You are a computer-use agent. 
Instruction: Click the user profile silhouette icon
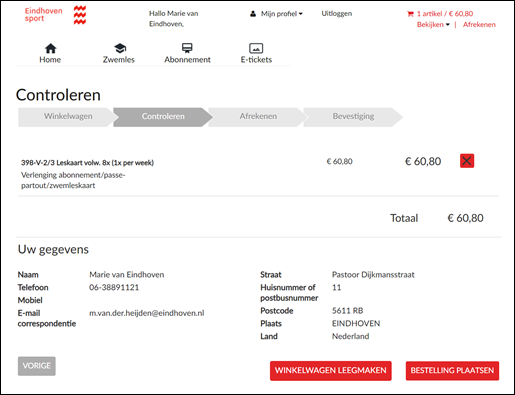[253, 14]
